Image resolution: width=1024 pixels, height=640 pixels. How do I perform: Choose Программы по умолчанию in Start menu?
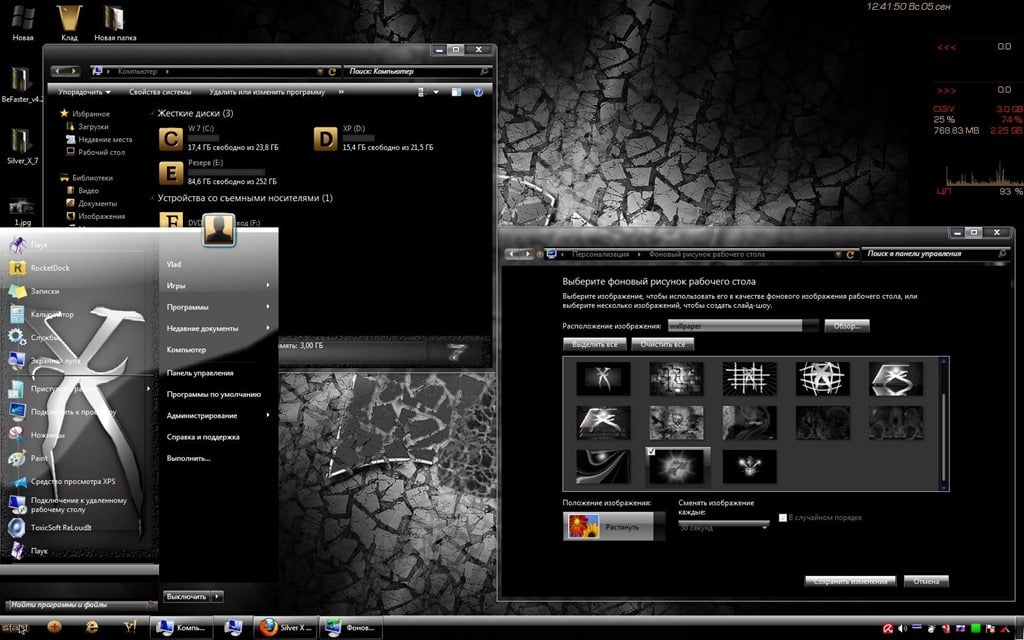214,394
